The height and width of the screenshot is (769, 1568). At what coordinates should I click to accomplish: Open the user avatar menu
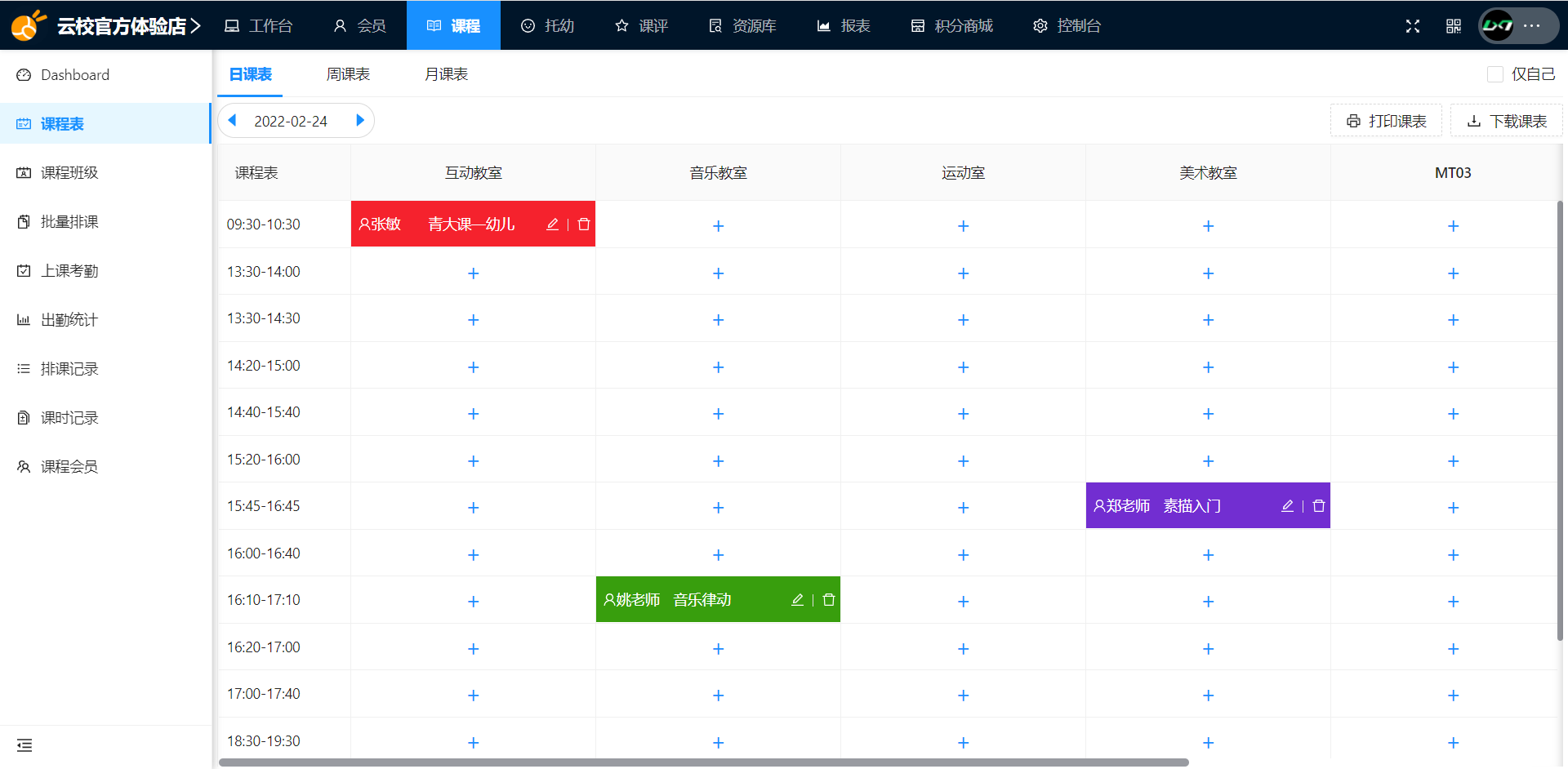[x=1498, y=25]
